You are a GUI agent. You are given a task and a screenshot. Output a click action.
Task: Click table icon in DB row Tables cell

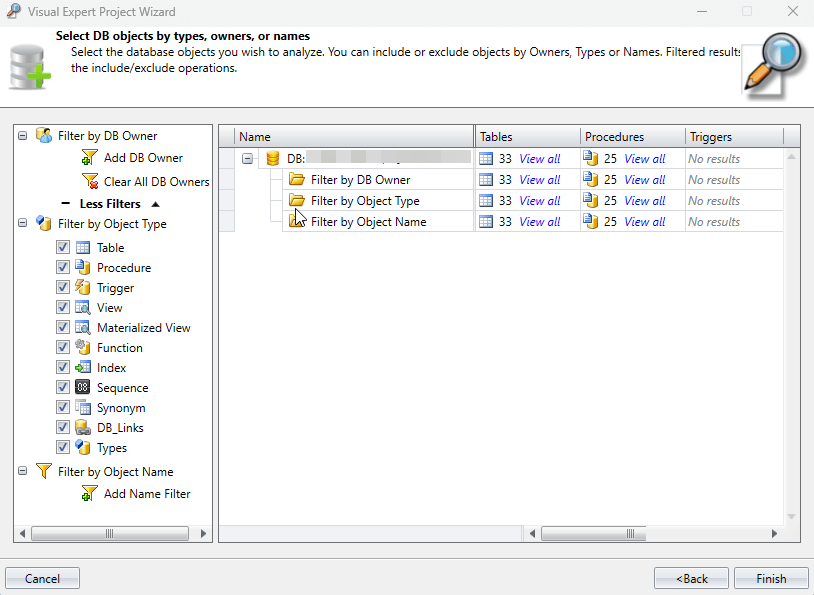point(486,158)
